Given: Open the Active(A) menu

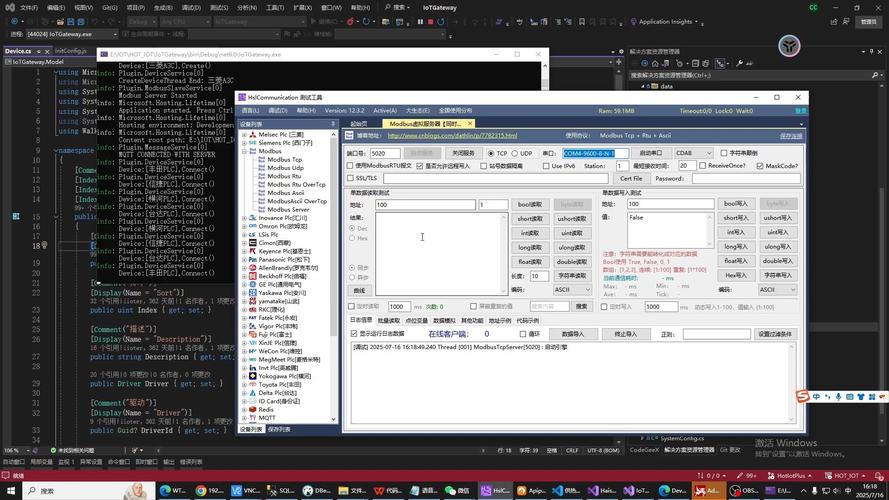Looking at the screenshot, I should 385,111.
